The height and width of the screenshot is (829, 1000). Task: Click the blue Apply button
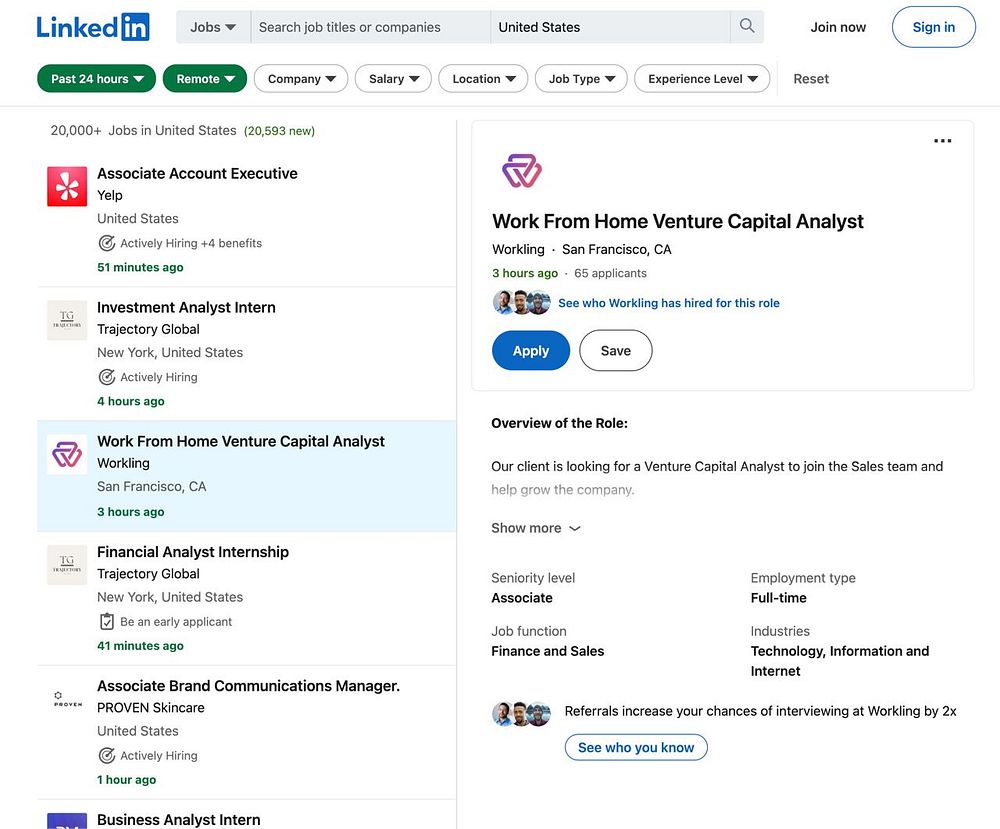click(531, 351)
